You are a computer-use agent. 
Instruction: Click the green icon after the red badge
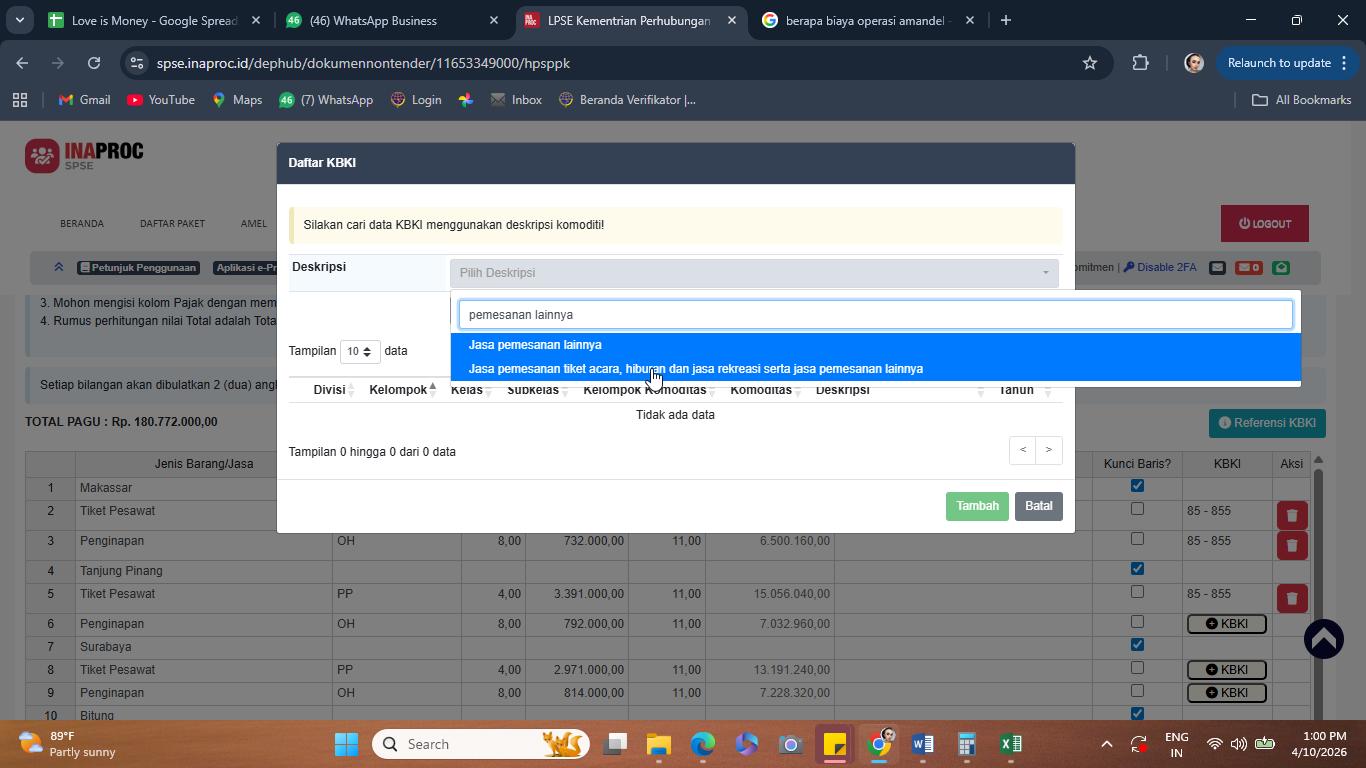[x=1281, y=267]
